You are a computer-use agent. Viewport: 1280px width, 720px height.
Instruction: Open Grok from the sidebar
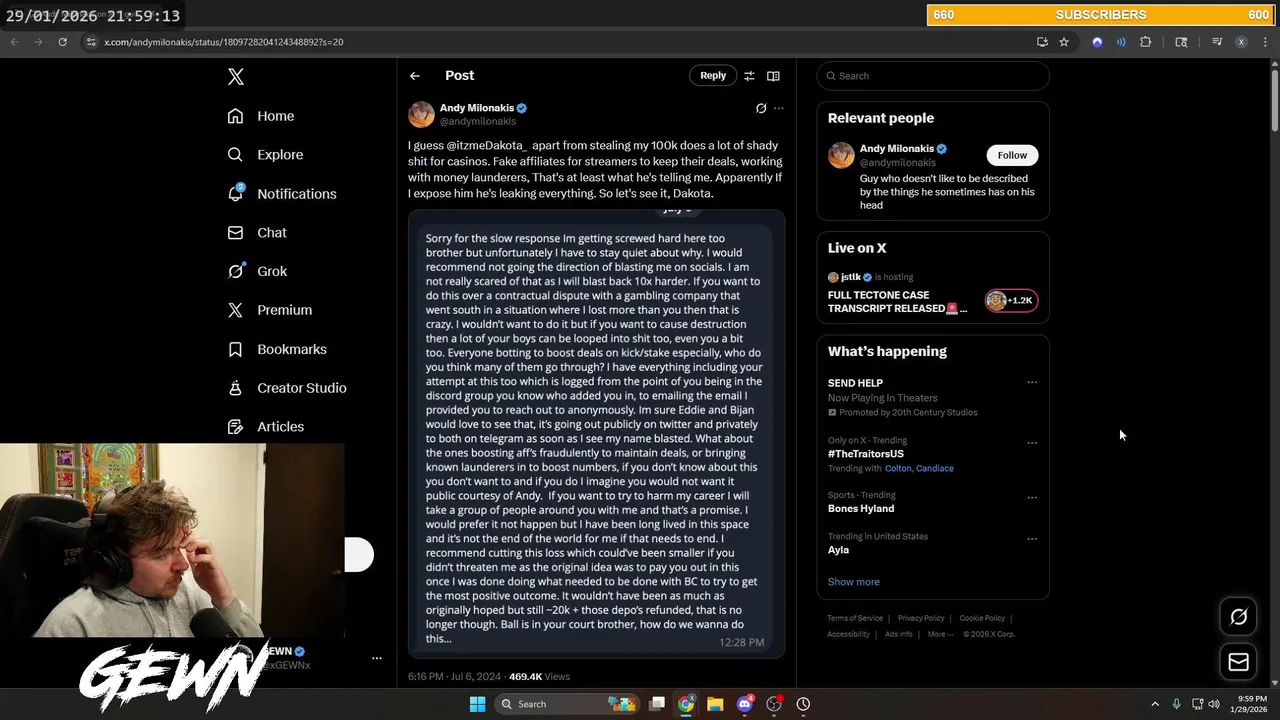[x=257, y=271]
